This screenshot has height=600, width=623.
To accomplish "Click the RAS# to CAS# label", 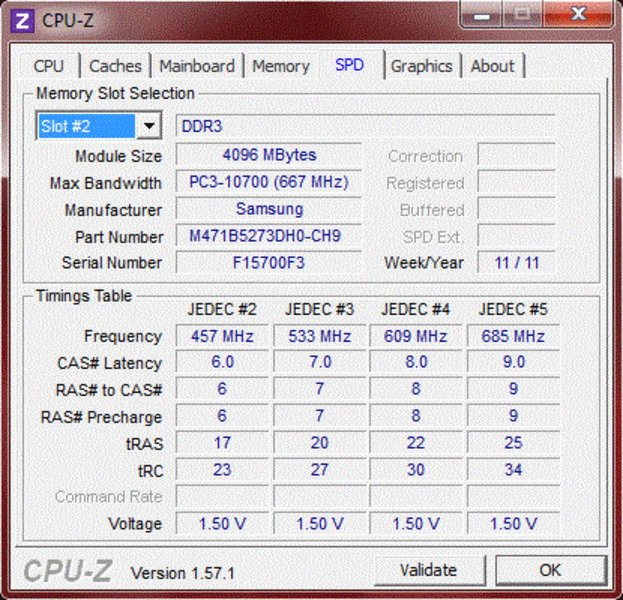I will click(x=109, y=390).
